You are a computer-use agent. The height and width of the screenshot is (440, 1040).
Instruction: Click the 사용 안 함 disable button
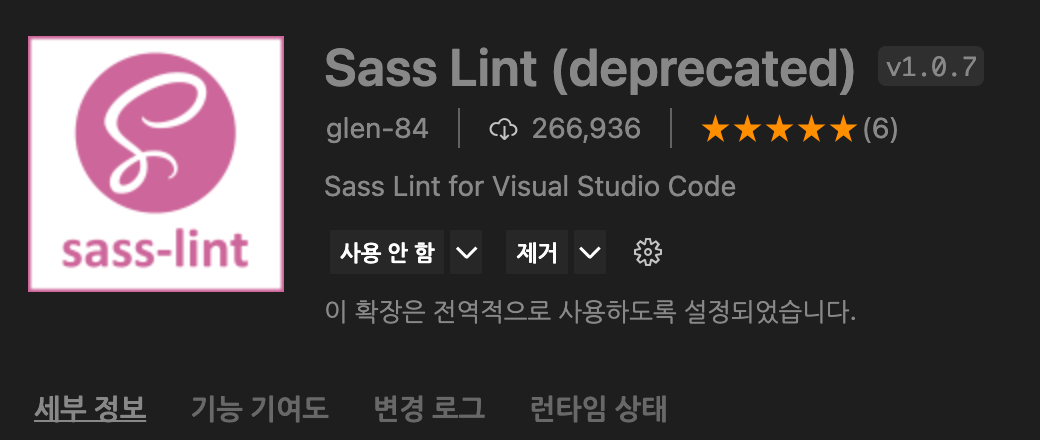387,252
